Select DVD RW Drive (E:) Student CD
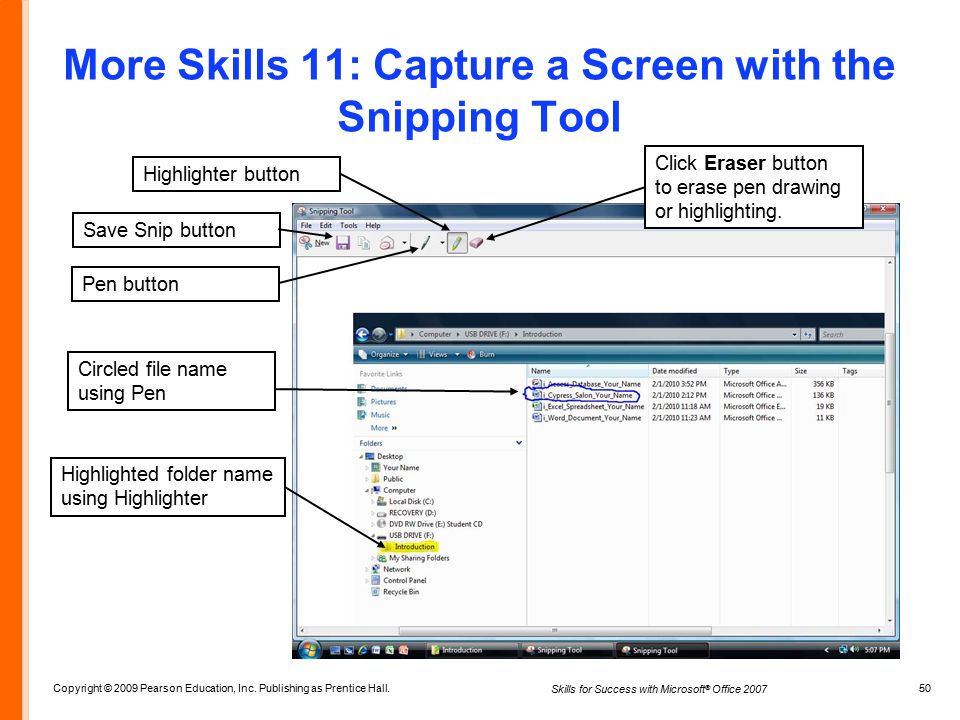 coord(435,524)
